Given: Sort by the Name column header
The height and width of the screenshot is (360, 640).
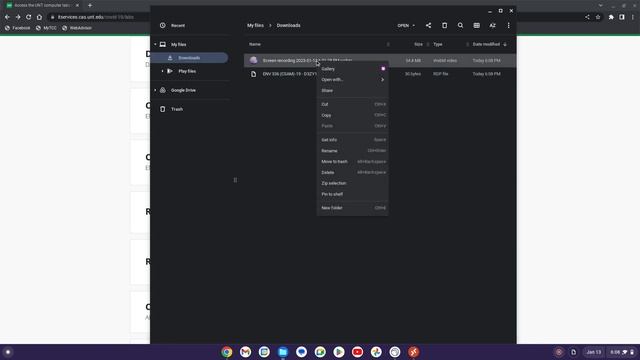Looking at the screenshot, I should (255, 44).
